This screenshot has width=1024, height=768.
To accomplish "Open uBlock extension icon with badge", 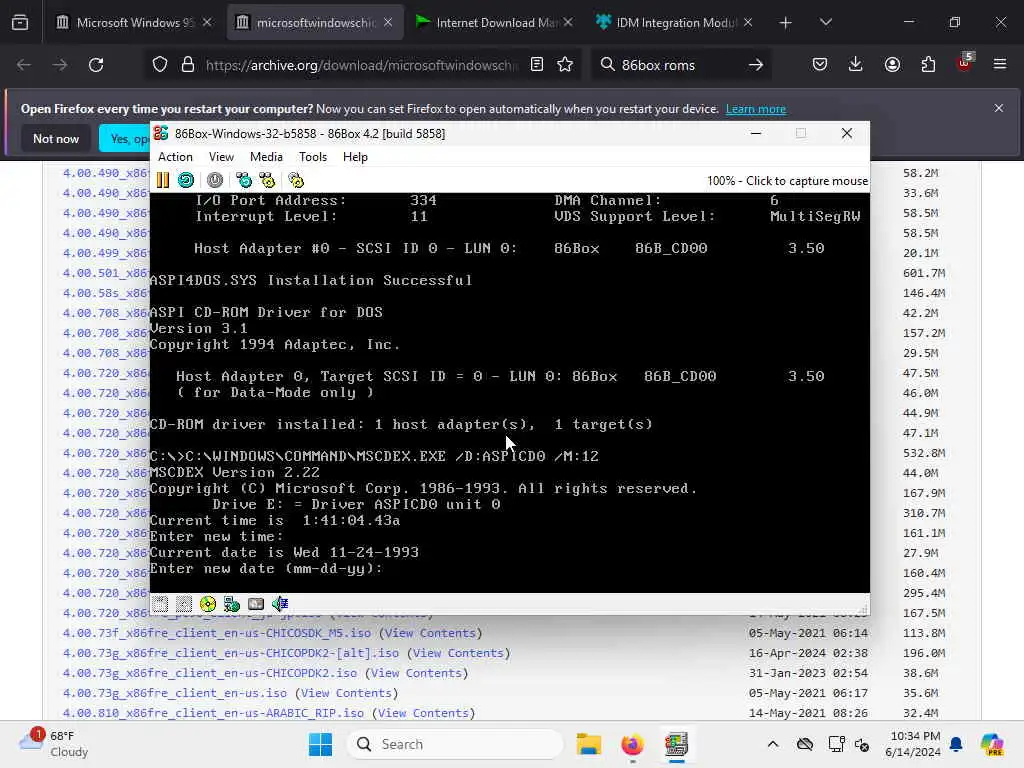I will [965, 63].
